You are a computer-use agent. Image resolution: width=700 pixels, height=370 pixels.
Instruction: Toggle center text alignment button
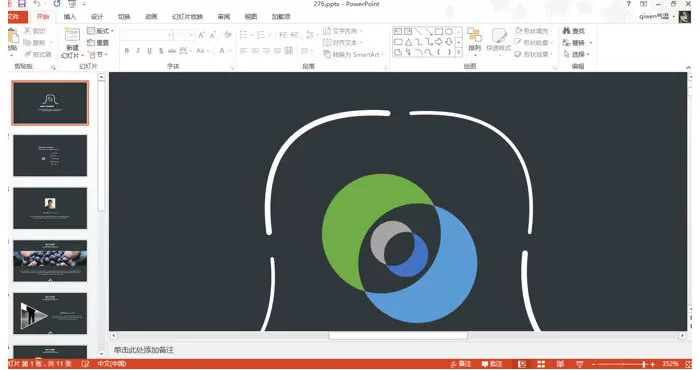tap(255, 51)
